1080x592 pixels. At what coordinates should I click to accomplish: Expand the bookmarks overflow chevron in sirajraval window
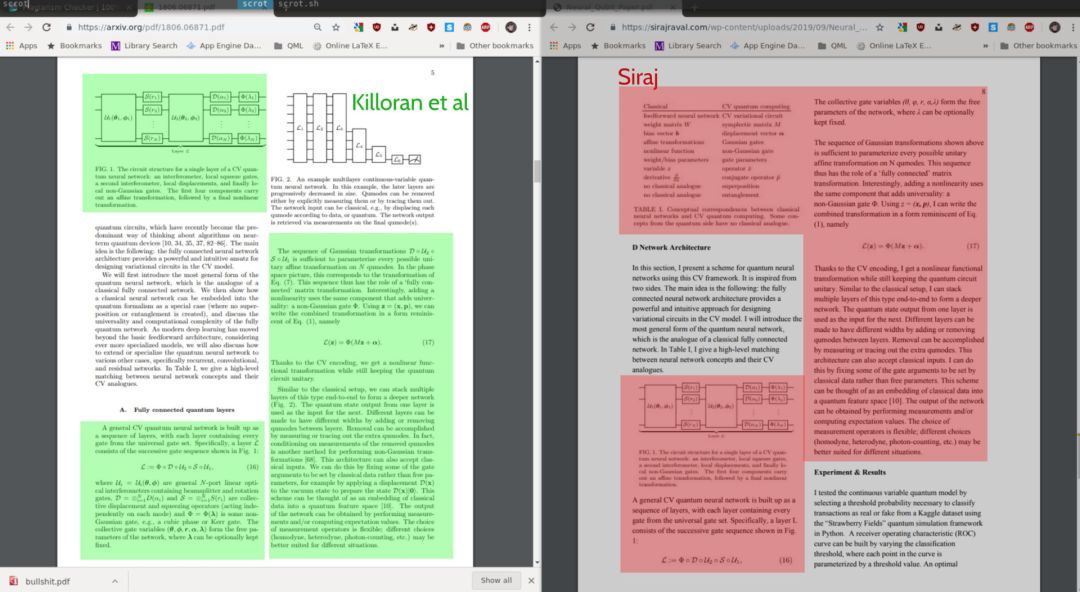985,45
